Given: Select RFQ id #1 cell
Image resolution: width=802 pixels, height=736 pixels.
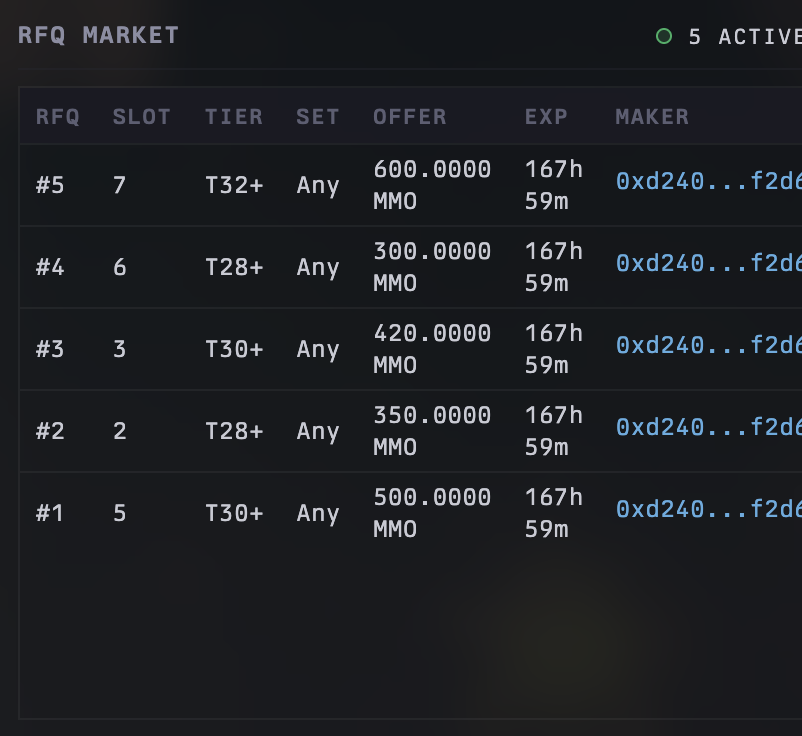Looking at the screenshot, I should (50, 513).
